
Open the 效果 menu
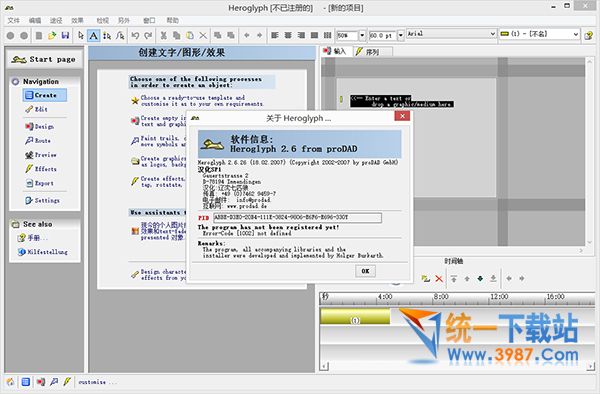tap(77, 20)
